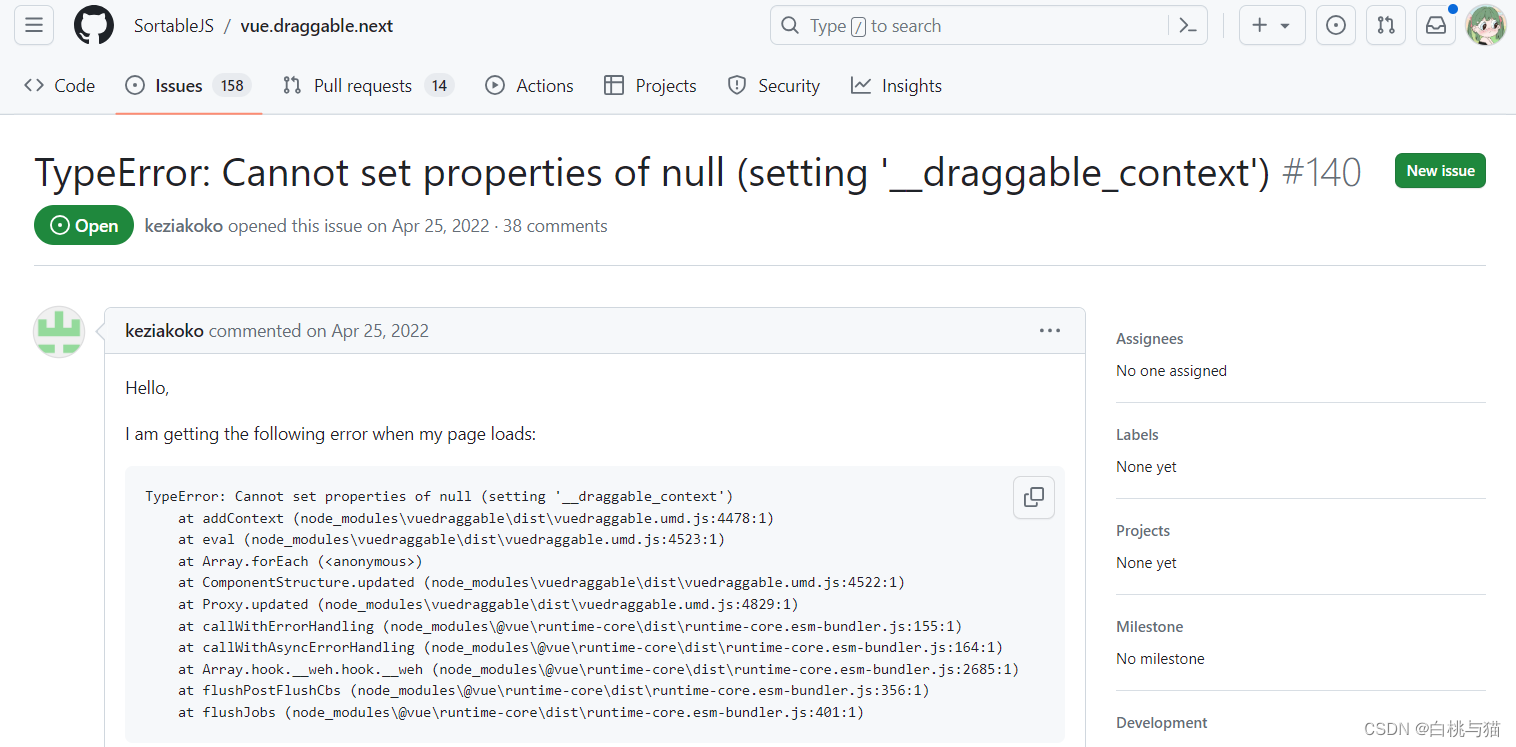
Task: Click the 'at Proxy.updated' stack trace line
Action: point(489,604)
